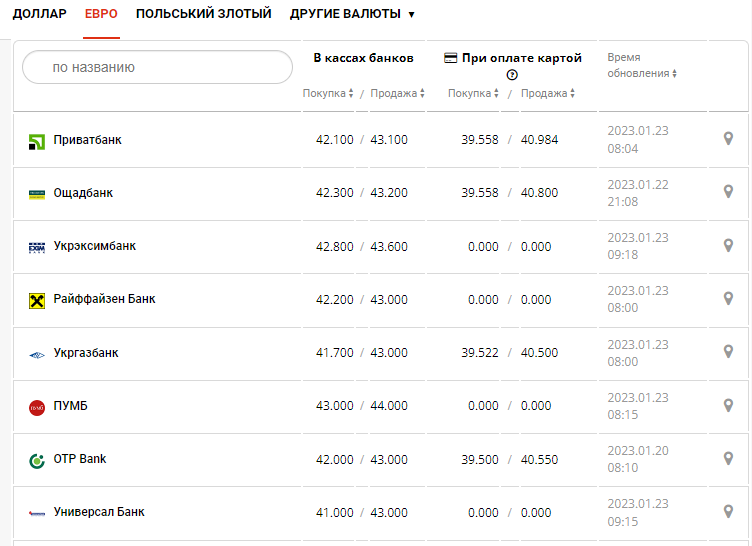Viewport: 752px width, 546px height.
Task: Click the question mark help icon
Action: (512, 75)
